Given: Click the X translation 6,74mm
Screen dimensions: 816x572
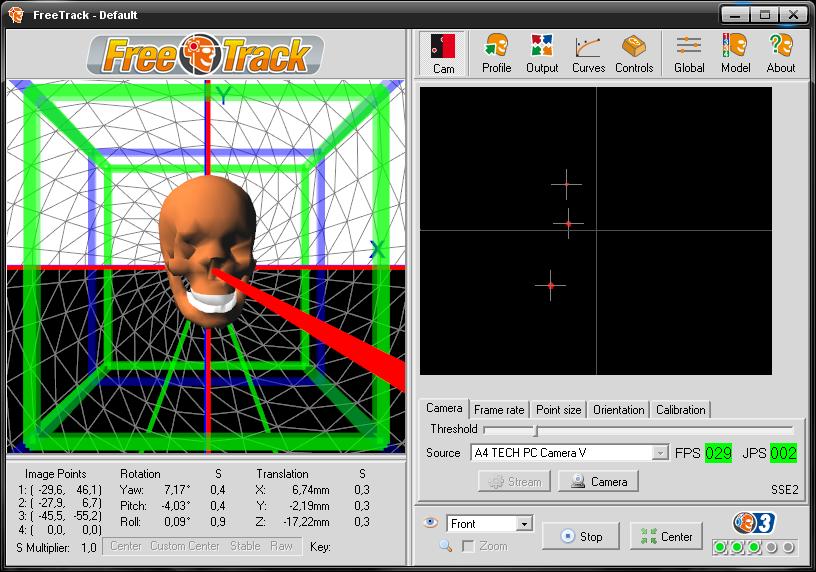Looking at the screenshot, I should tap(310, 490).
